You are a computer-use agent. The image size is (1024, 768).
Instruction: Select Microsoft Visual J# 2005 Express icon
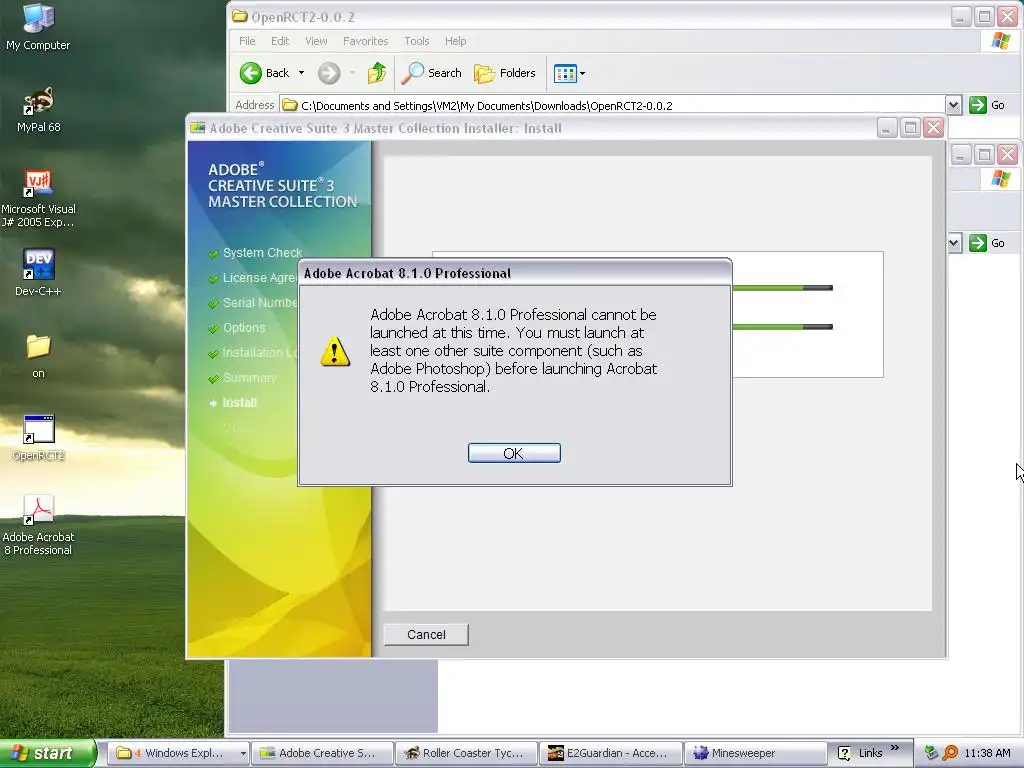tap(38, 199)
